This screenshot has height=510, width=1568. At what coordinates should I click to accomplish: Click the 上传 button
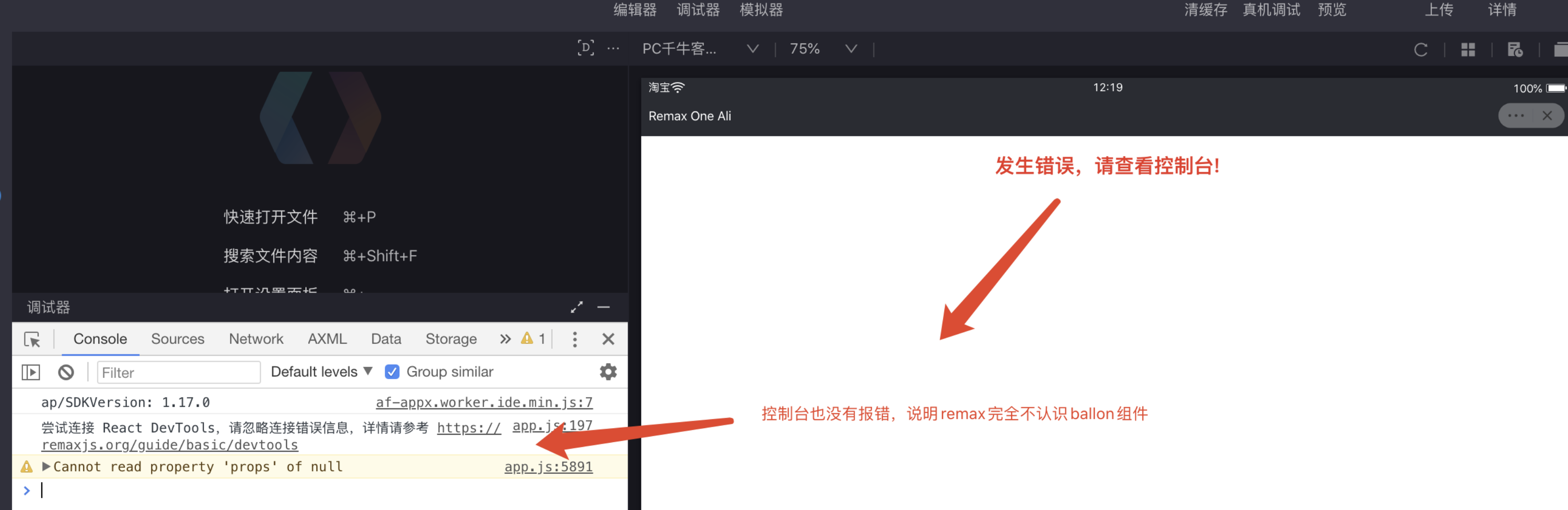pos(1439,10)
